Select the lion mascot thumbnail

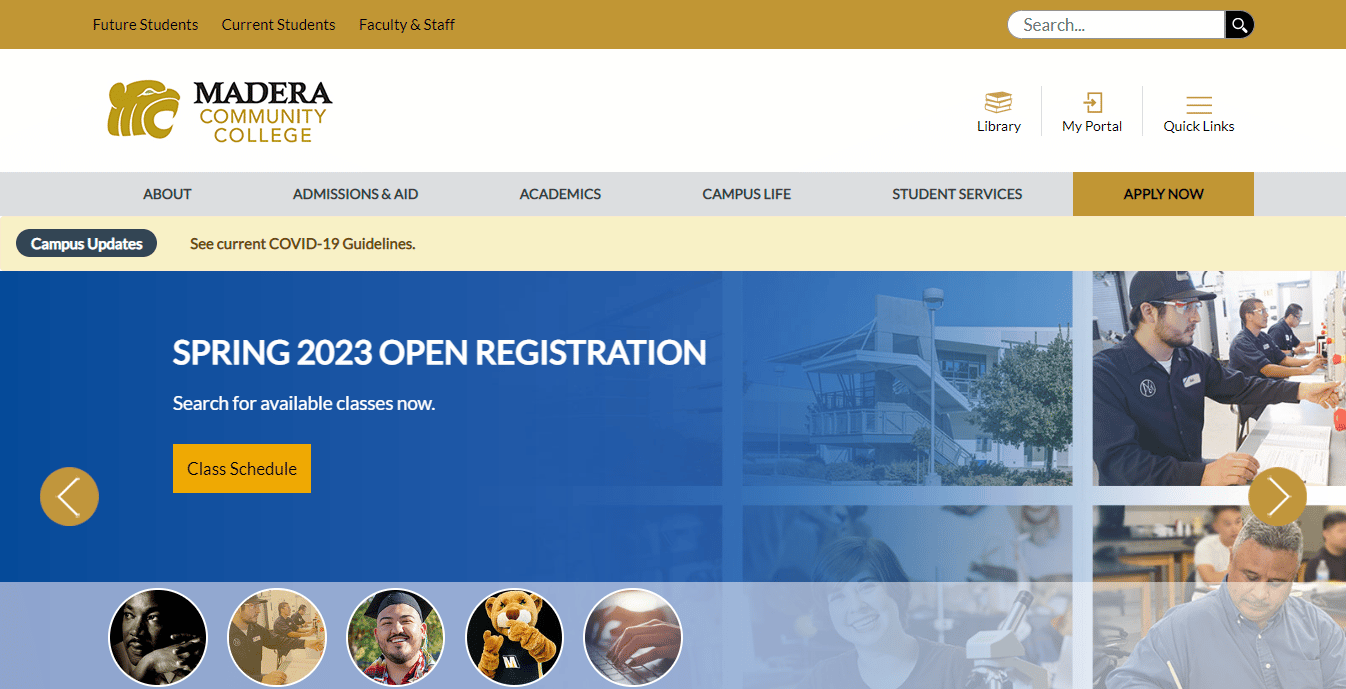514,637
